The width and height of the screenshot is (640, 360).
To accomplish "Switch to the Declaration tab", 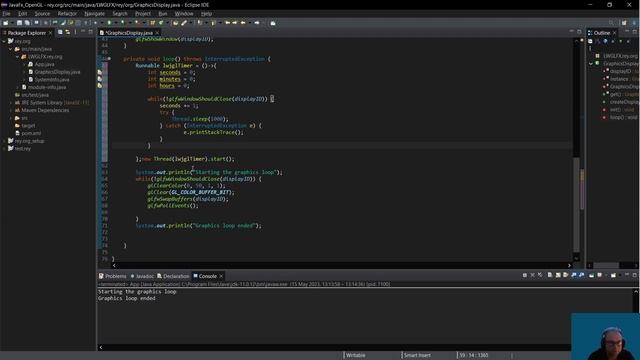I will click(173, 276).
